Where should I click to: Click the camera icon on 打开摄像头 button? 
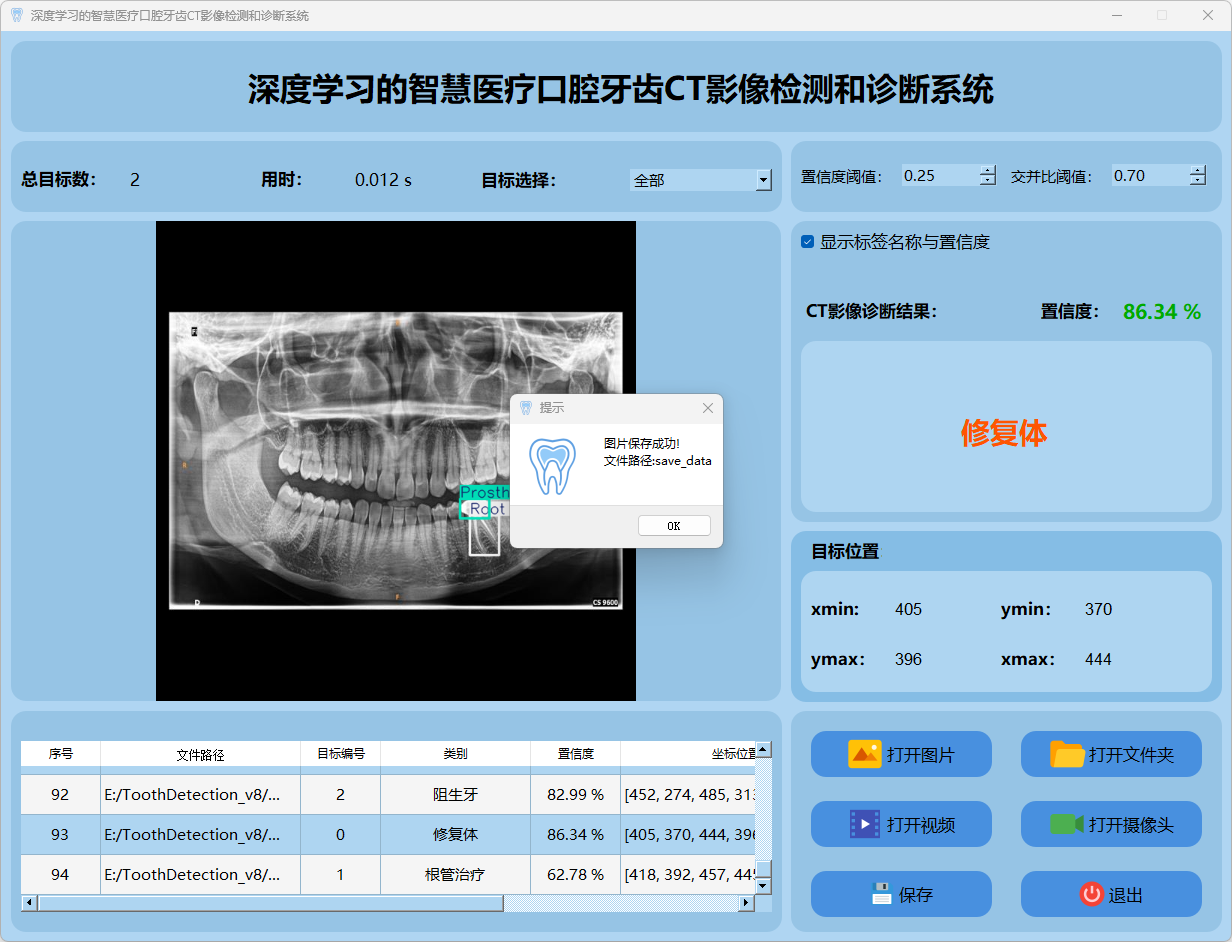point(1067,824)
